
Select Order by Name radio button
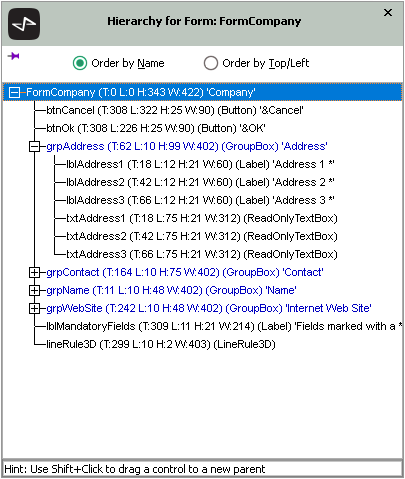[80, 63]
